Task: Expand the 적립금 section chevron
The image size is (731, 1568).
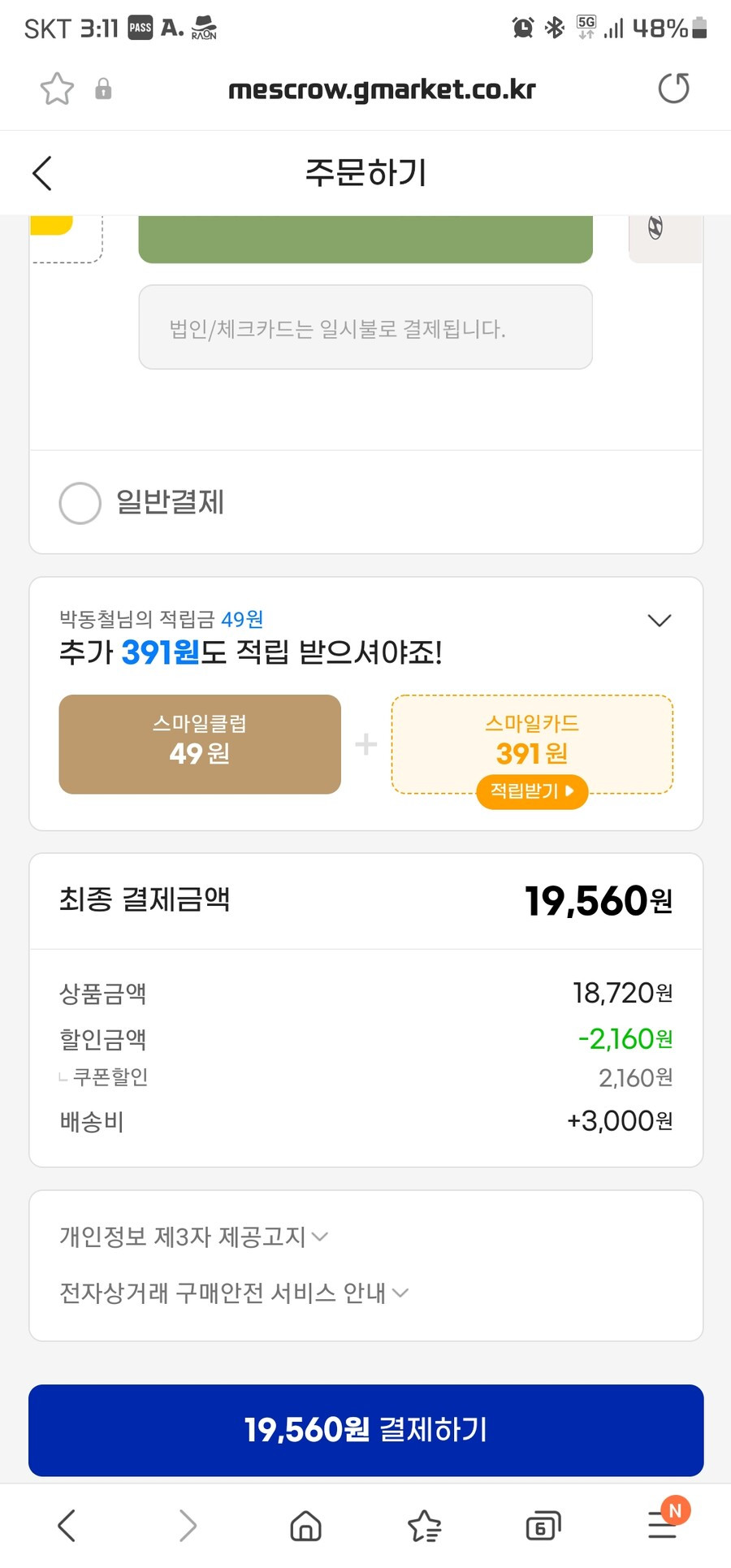Action: click(660, 621)
